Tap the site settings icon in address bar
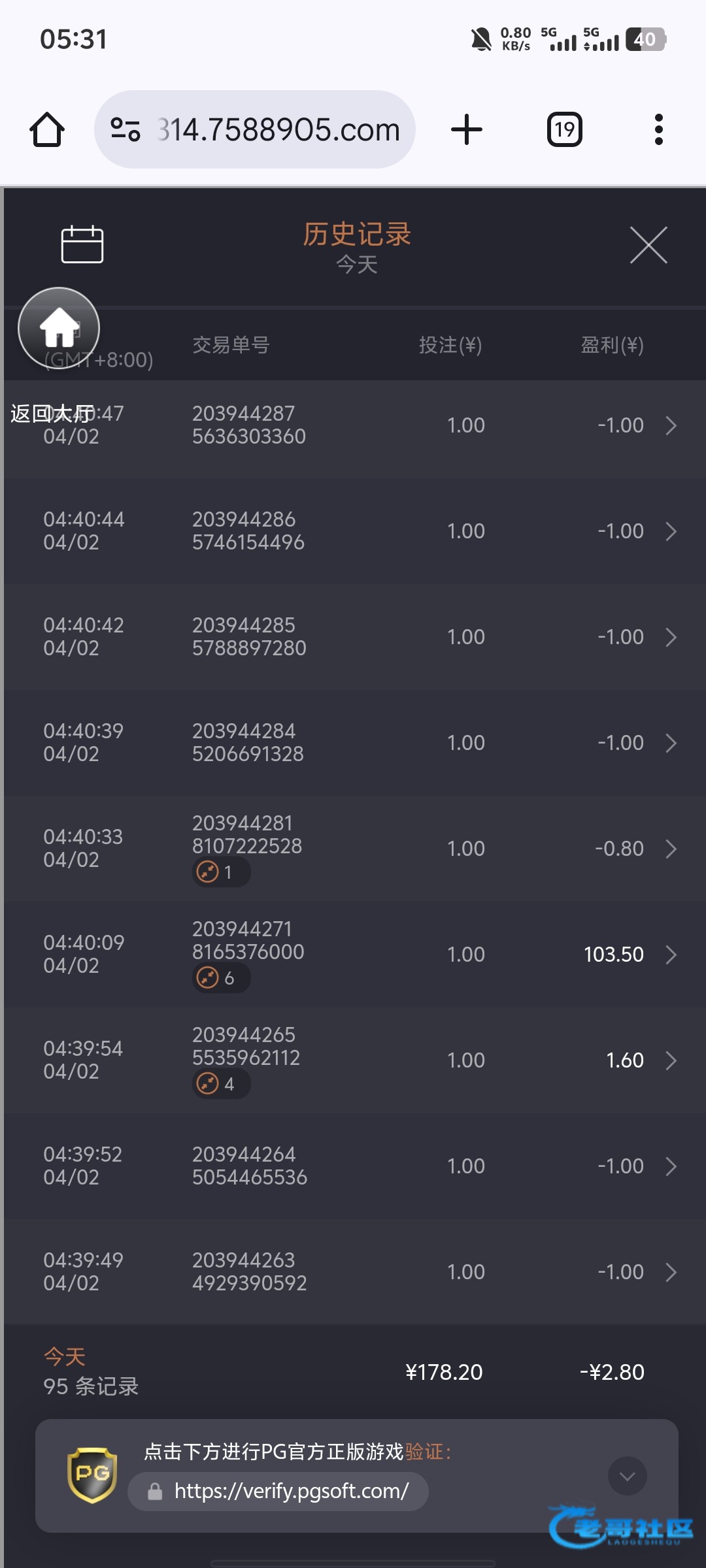Image resolution: width=706 pixels, height=1568 pixels. coord(126,129)
